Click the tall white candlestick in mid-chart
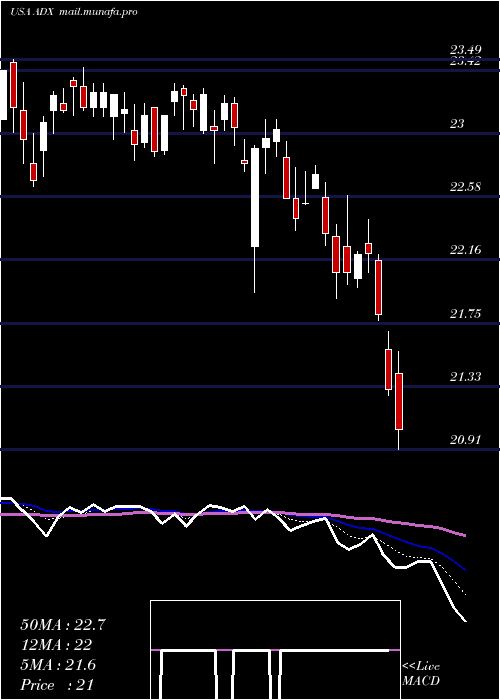 click(255, 197)
